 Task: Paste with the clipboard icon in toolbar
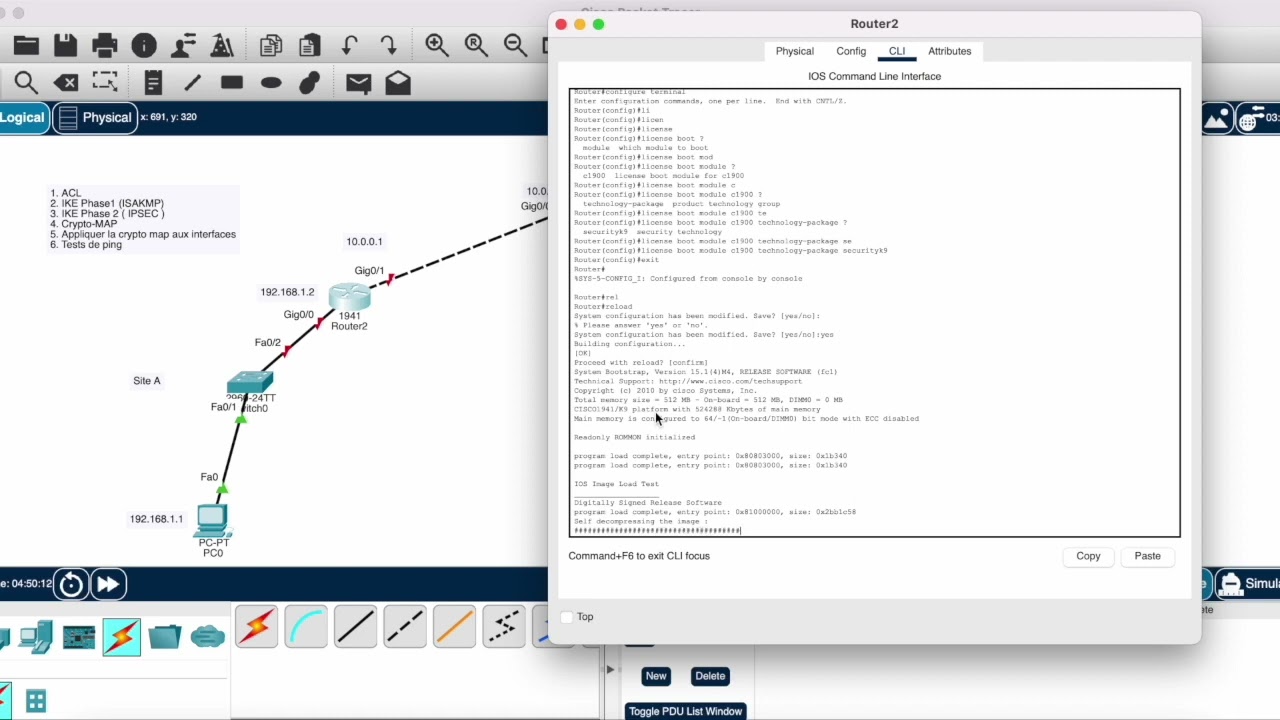pos(309,45)
